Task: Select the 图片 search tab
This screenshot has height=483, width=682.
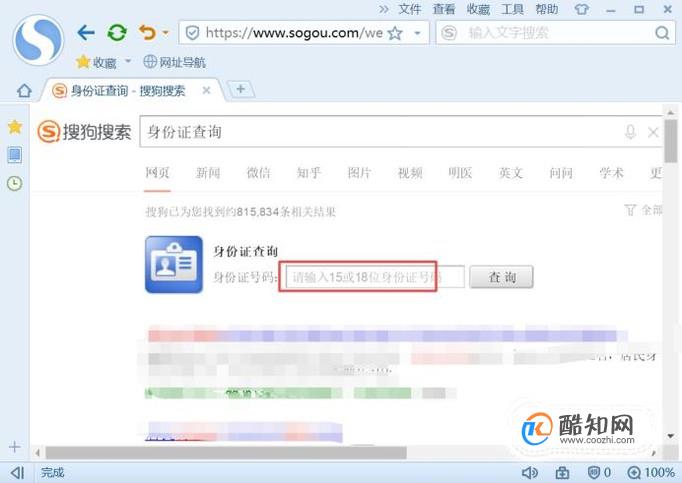Action: click(x=359, y=173)
